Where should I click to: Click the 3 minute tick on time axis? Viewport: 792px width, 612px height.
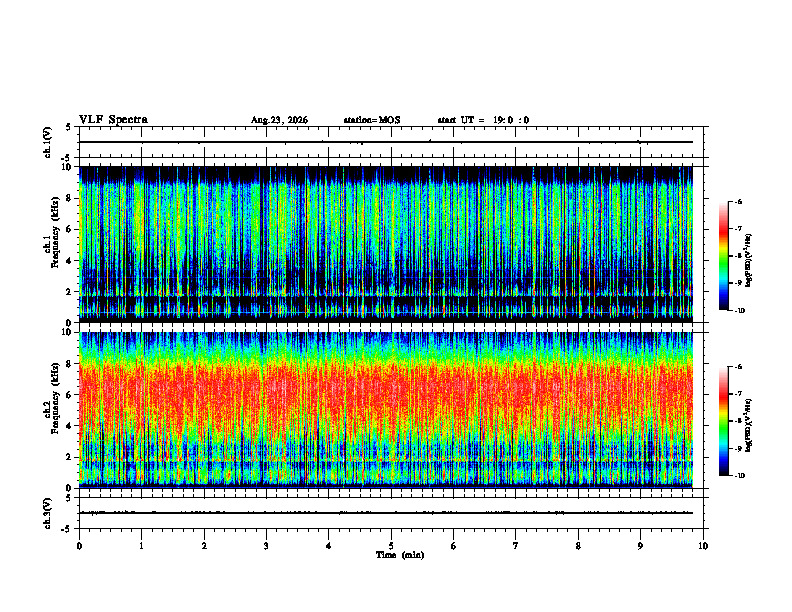(266, 546)
